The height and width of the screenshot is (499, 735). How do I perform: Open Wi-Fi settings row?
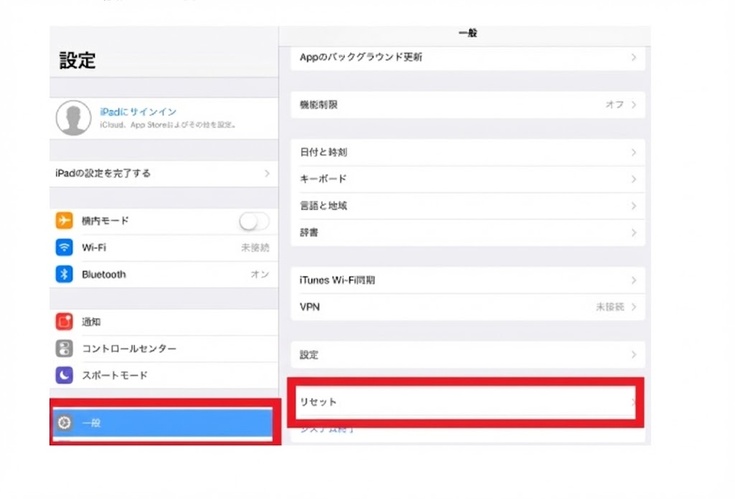164,247
